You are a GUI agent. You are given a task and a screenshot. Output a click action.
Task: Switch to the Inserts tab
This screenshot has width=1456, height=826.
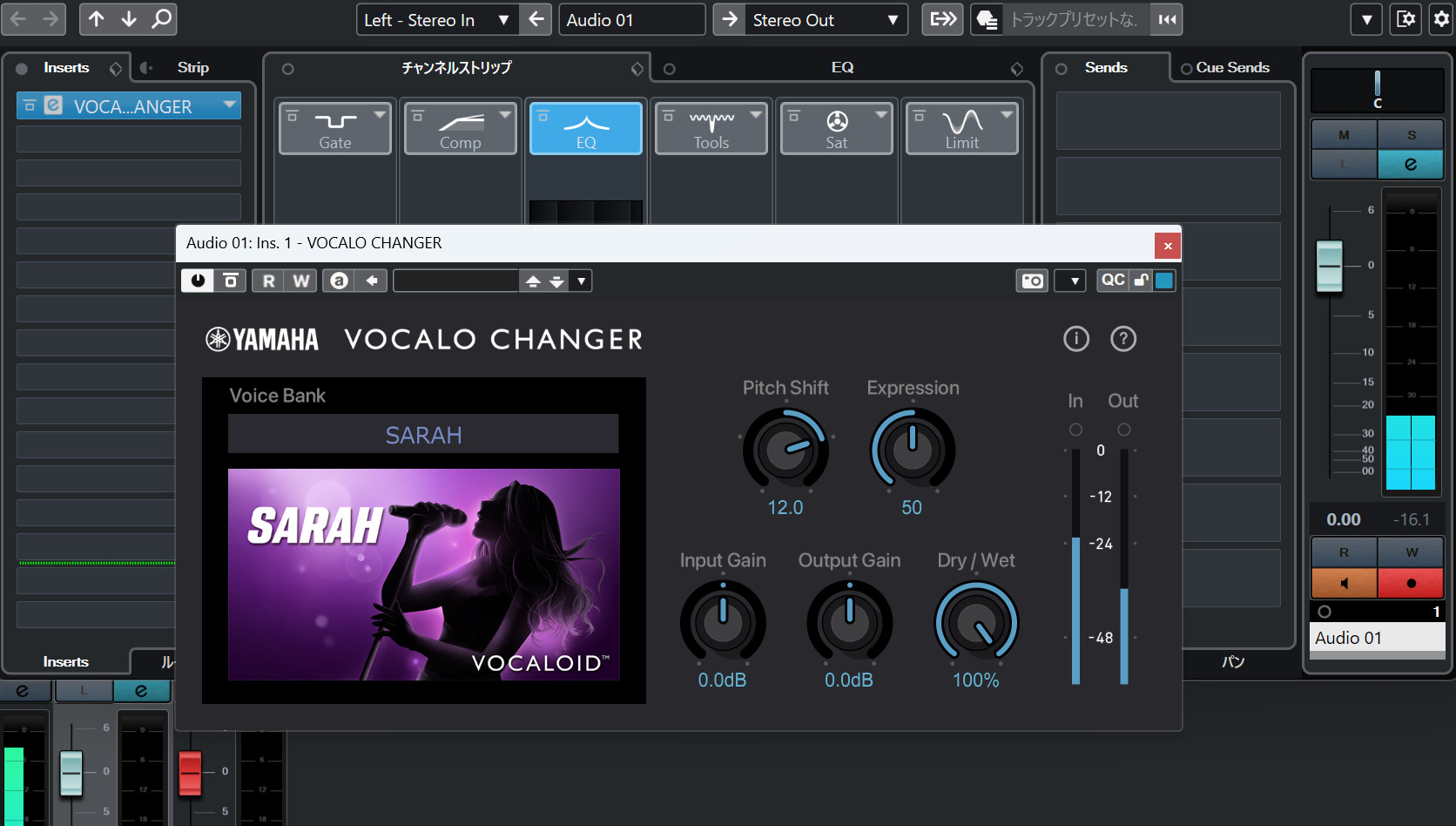pos(66,67)
